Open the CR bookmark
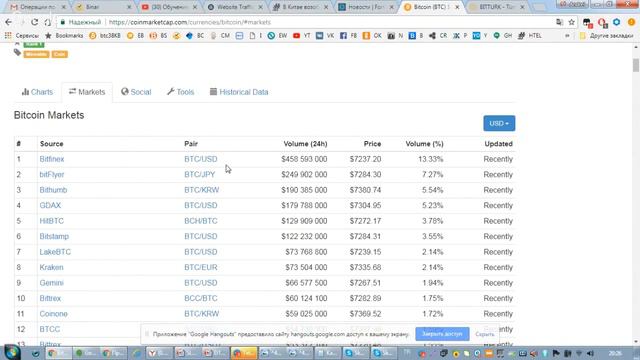The width and height of the screenshot is (640, 360). 438,36
